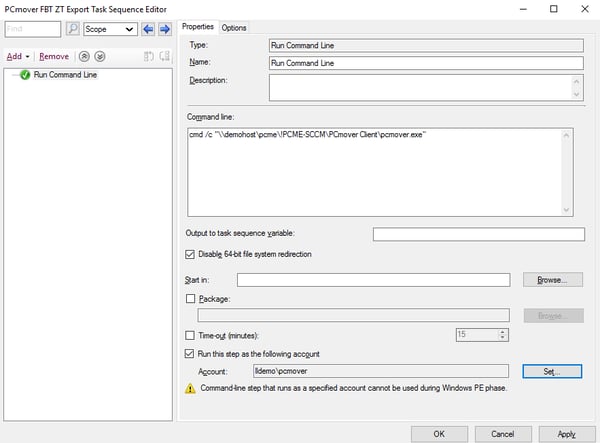Click Remove in the toolbar
The height and width of the screenshot is (443, 600).
click(54, 57)
